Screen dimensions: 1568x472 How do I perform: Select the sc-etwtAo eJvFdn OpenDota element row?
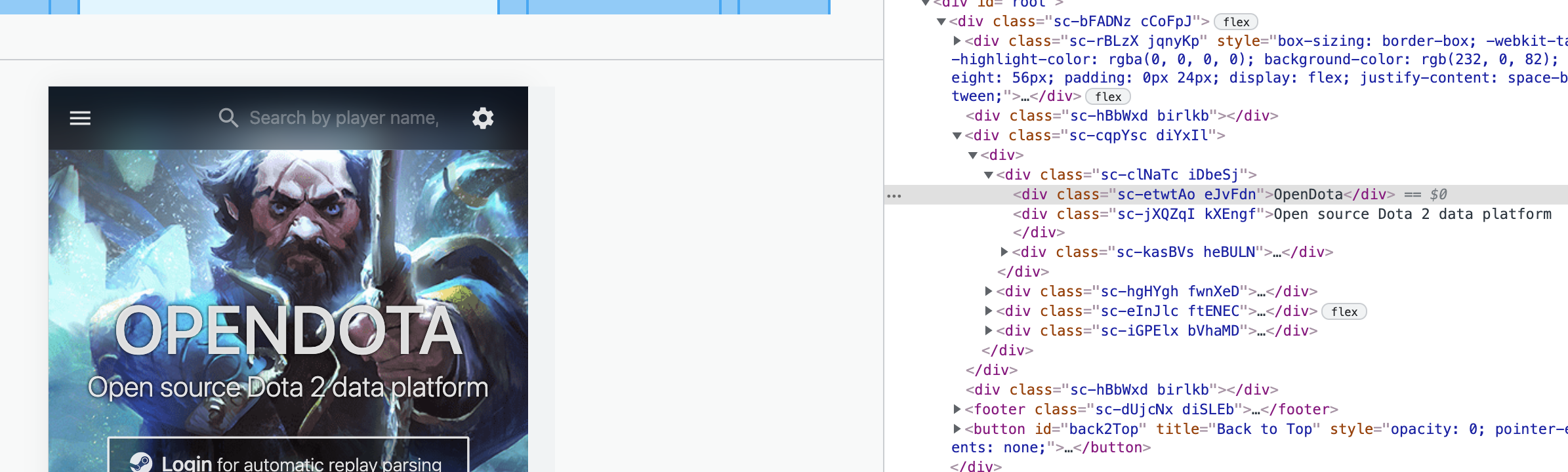(x=1226, y=195)
